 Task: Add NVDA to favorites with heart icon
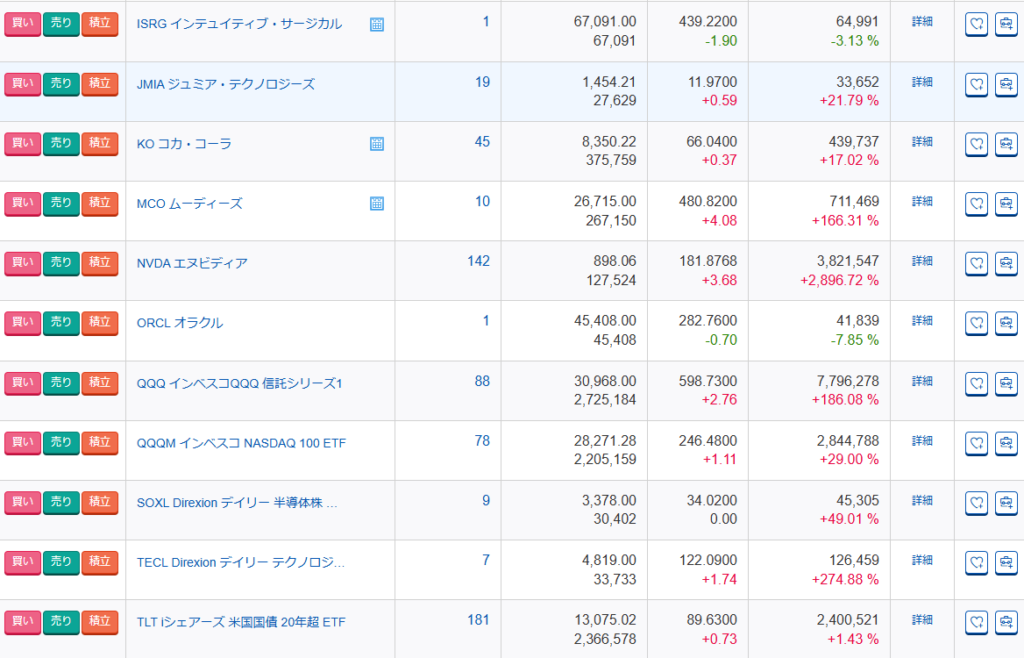coord(976,264)
